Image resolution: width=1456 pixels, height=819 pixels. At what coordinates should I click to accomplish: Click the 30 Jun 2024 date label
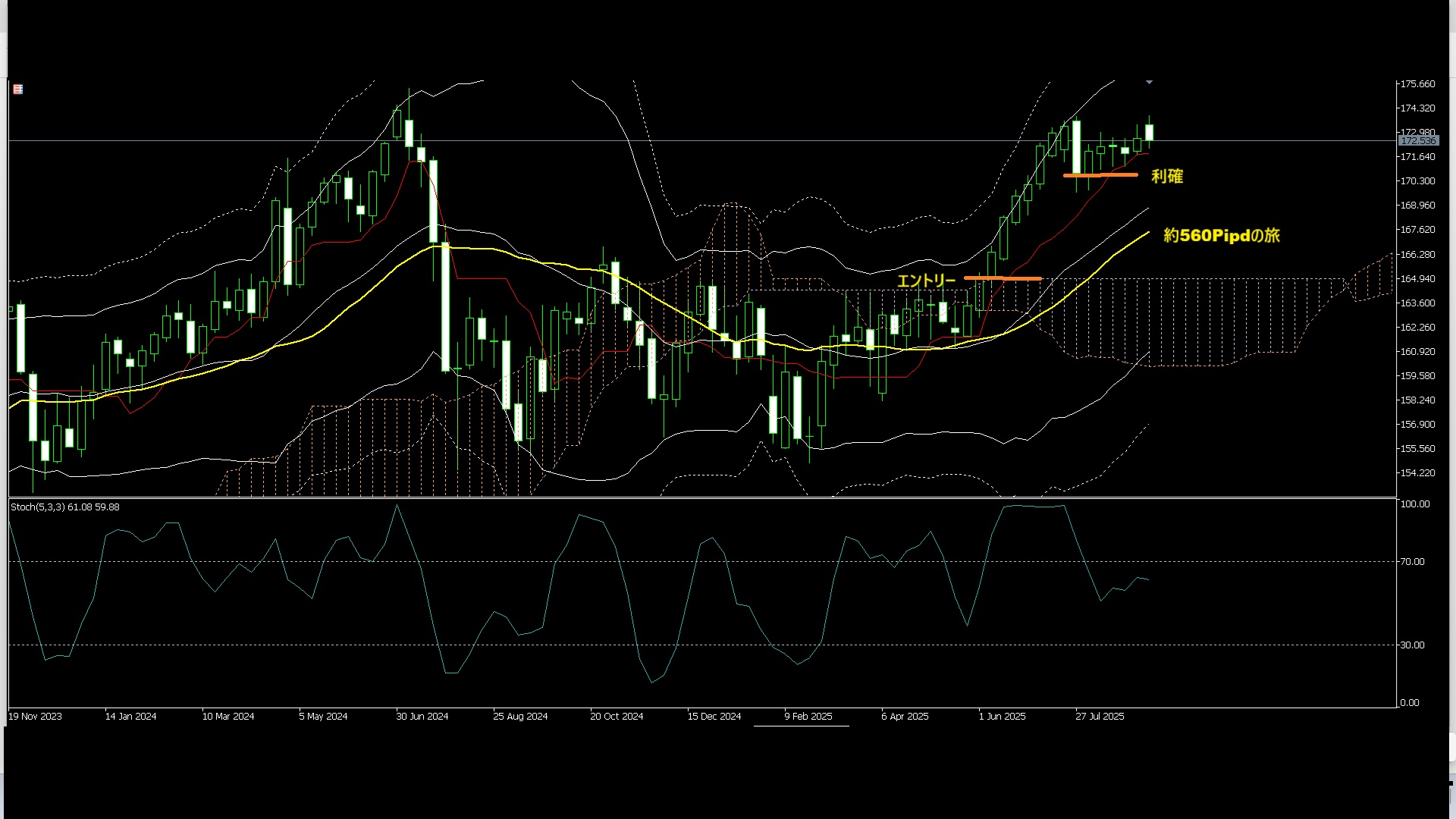(422, 717)
